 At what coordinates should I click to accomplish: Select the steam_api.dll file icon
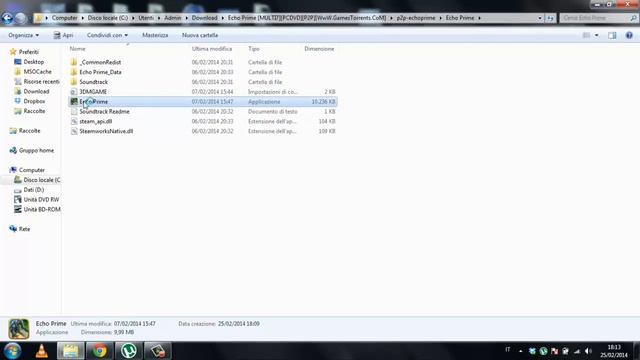pos(73,121)
